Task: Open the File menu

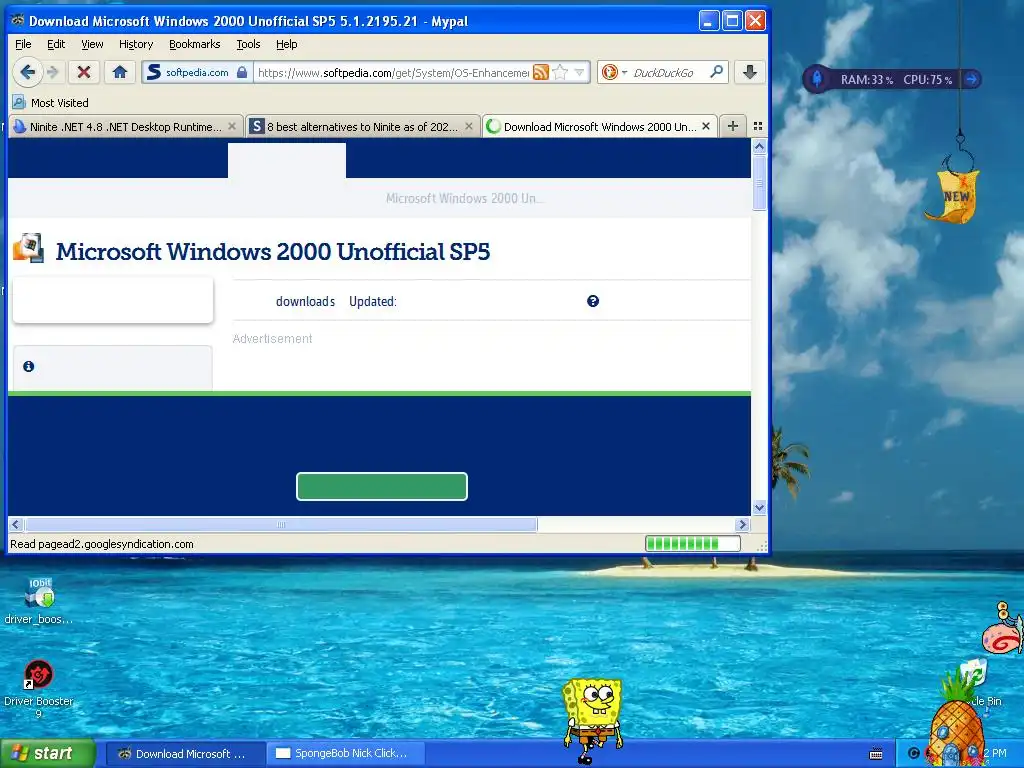Action: [x=23, y=44]
